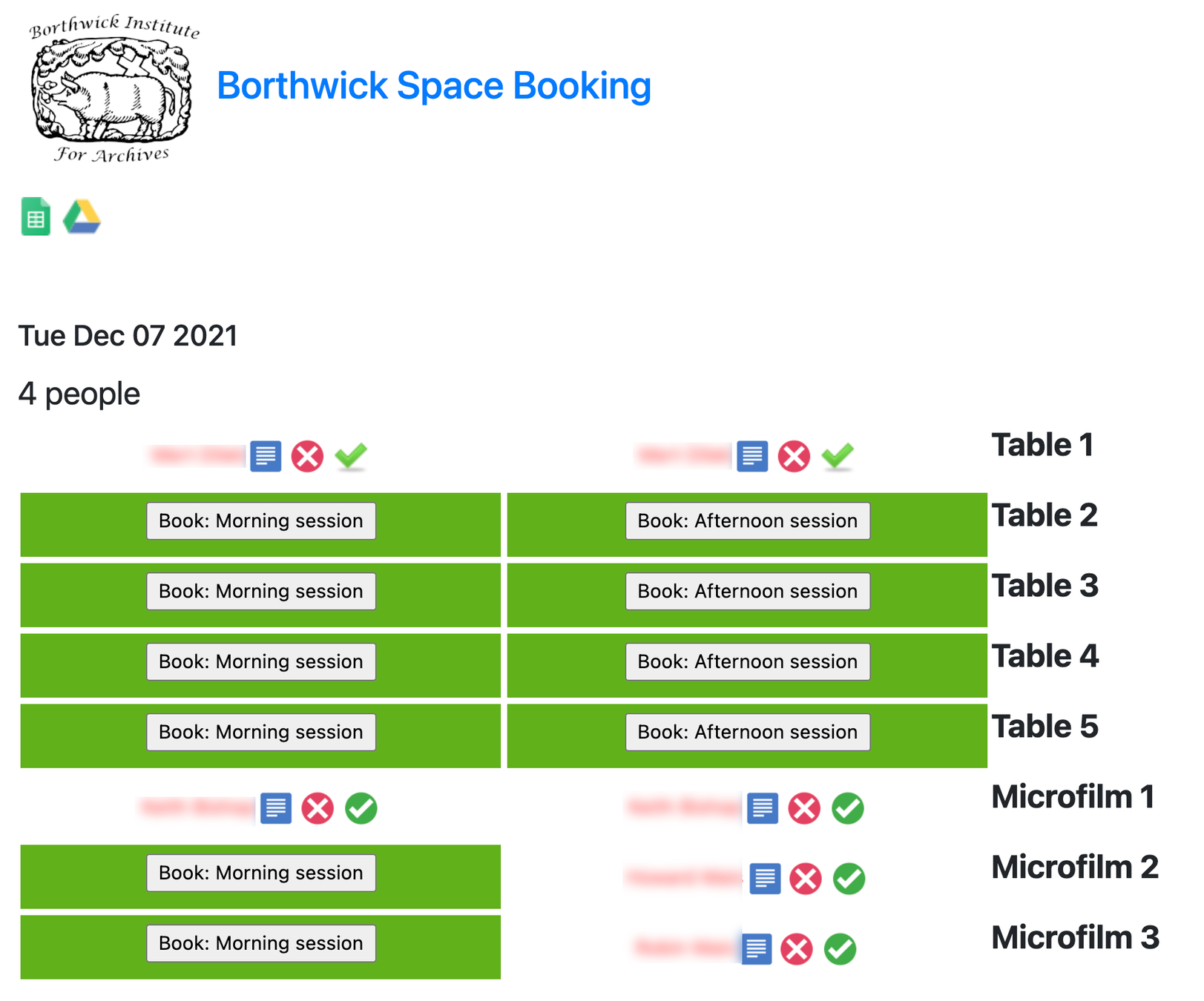Select the date Tue Dec 07 2021

point(128,336)
